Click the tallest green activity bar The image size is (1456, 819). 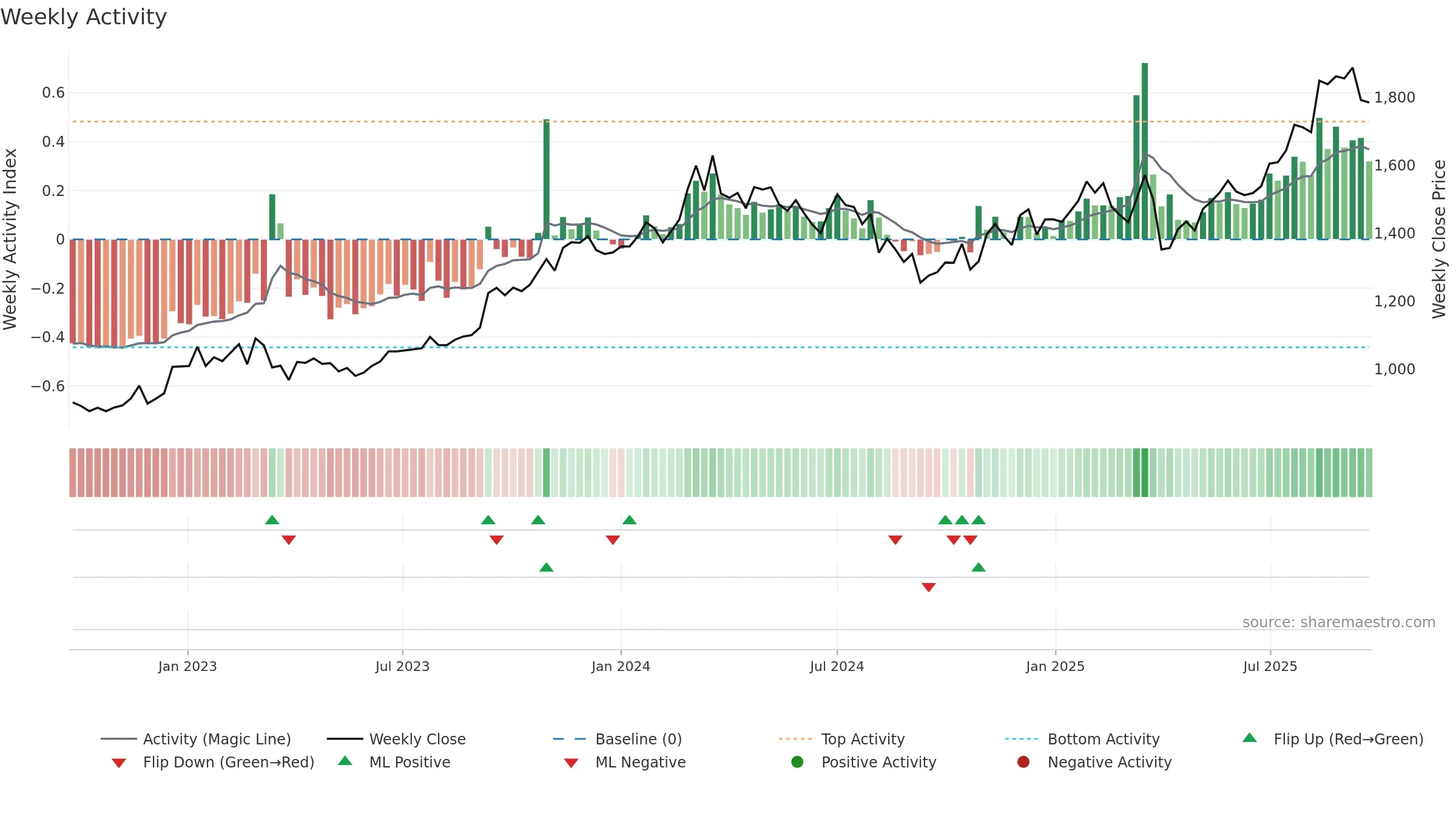(x=1145, y=151)
